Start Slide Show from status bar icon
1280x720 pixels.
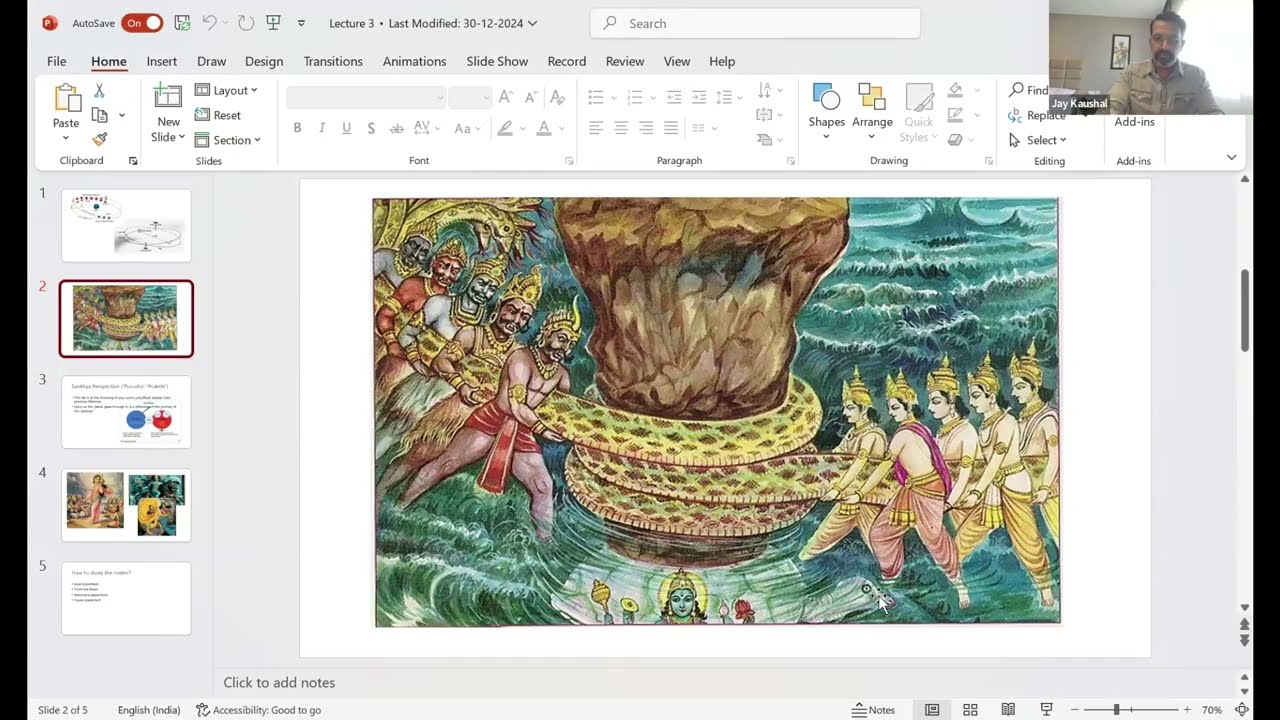pyautogui.click(x=1046, y=710)
